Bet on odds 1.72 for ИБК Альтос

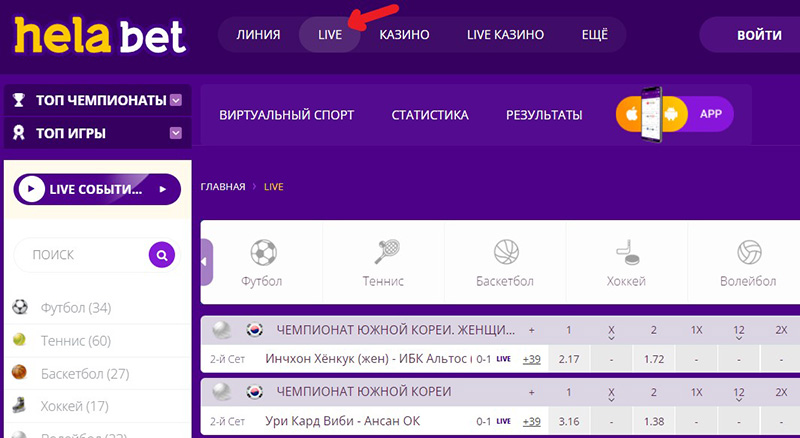click(654, 359)
